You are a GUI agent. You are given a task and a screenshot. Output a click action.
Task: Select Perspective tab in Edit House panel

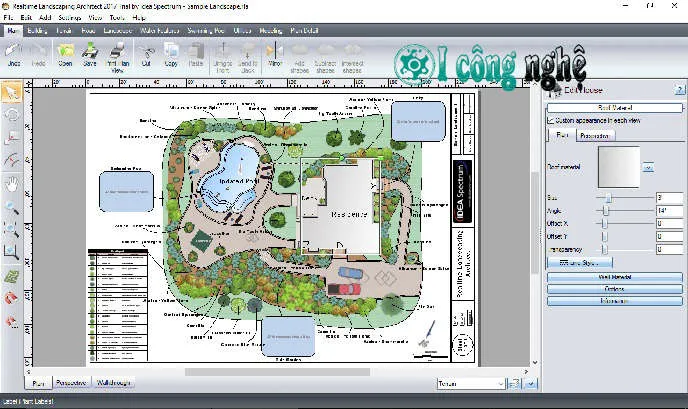pos(595,136)
